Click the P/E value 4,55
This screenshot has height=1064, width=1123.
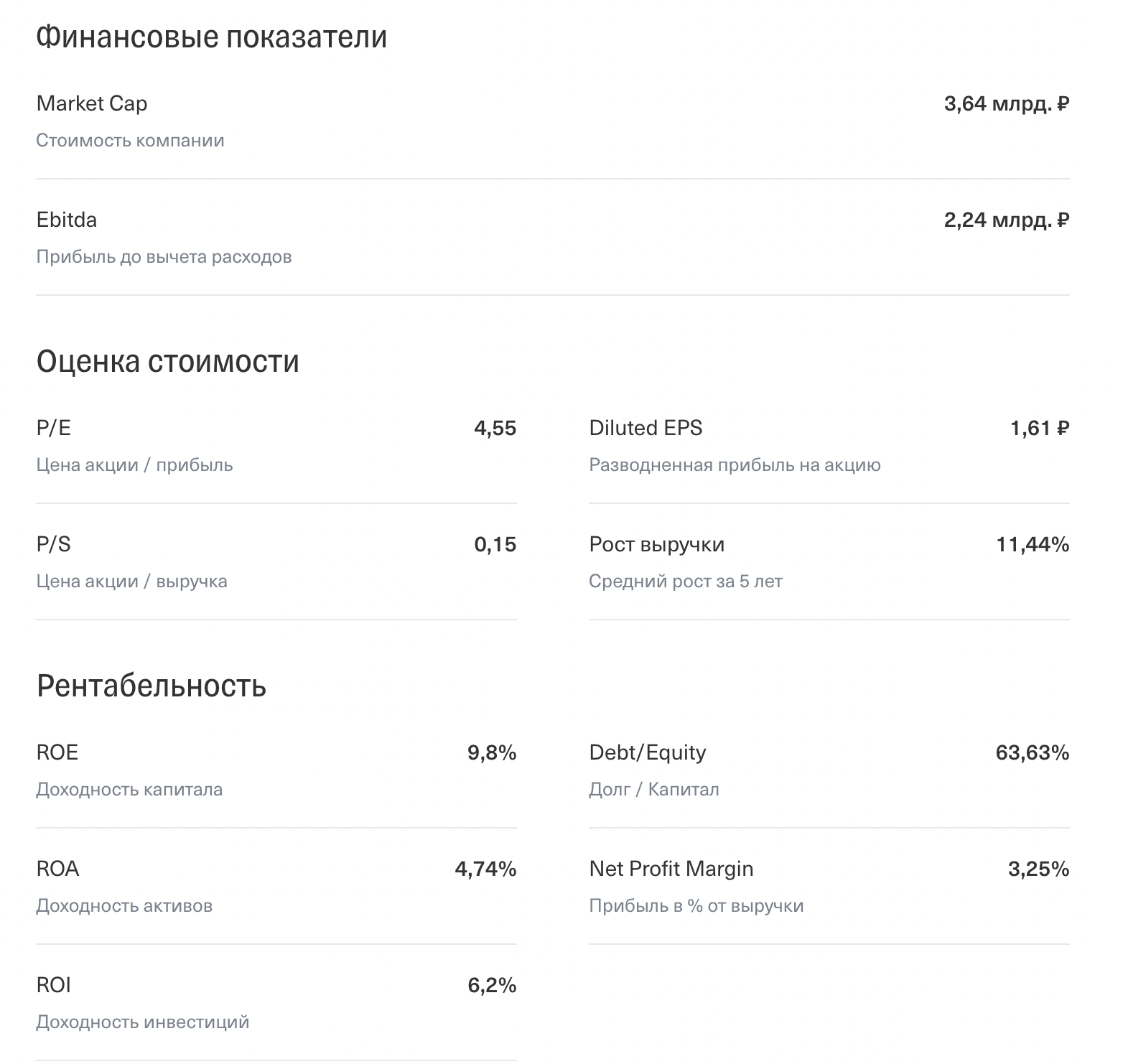495,429
